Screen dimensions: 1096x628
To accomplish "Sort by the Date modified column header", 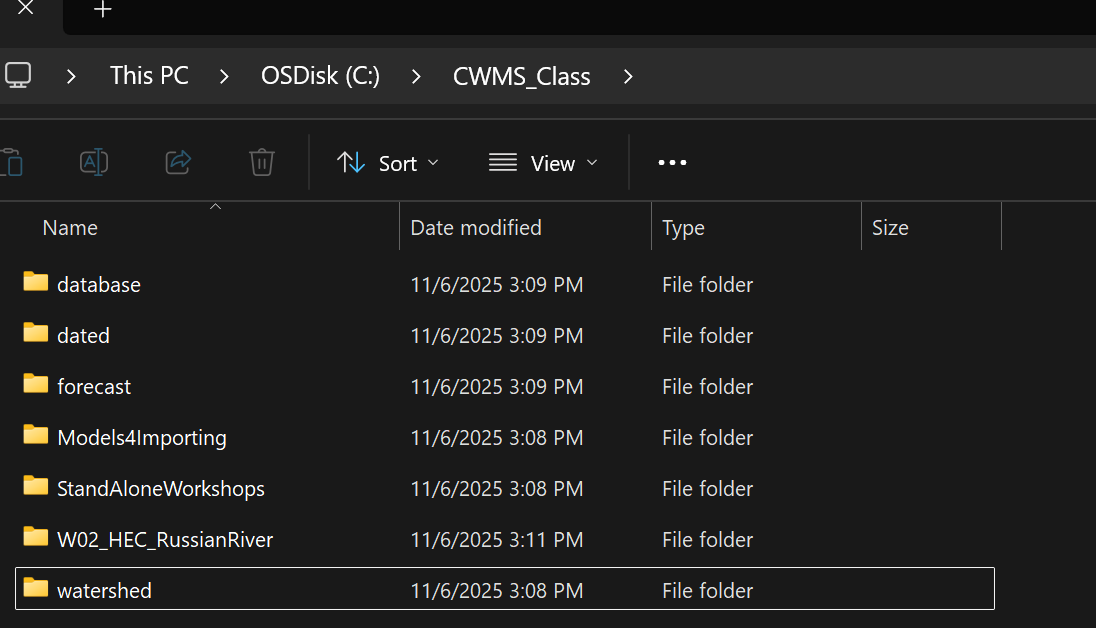I will pos(476,228).
